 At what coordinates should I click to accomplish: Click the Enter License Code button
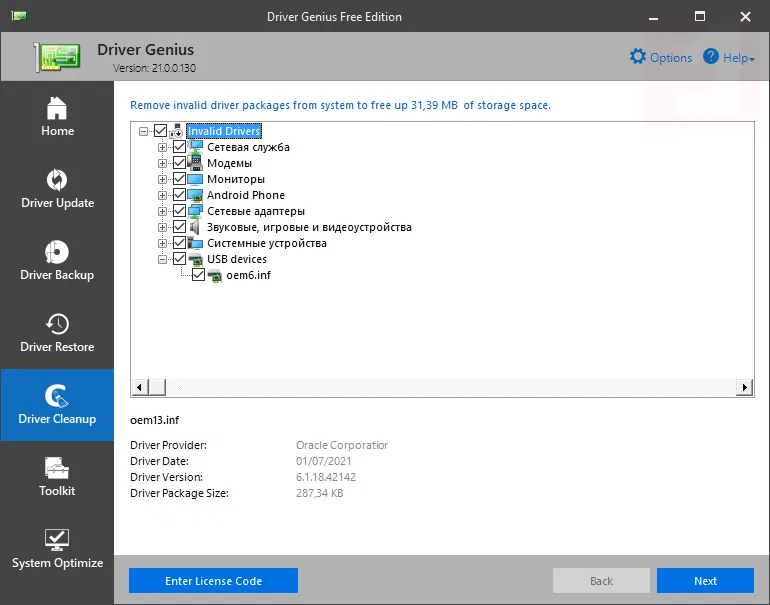[x=213, y=581]
